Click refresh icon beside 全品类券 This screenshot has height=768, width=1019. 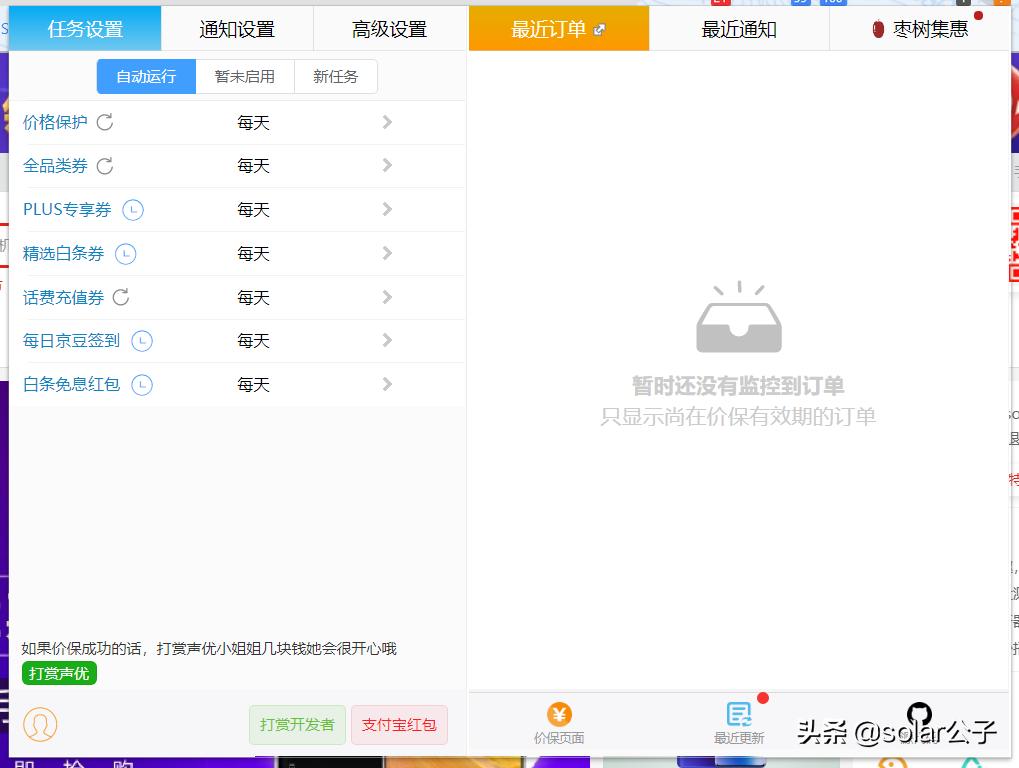(x=105, y=165)
